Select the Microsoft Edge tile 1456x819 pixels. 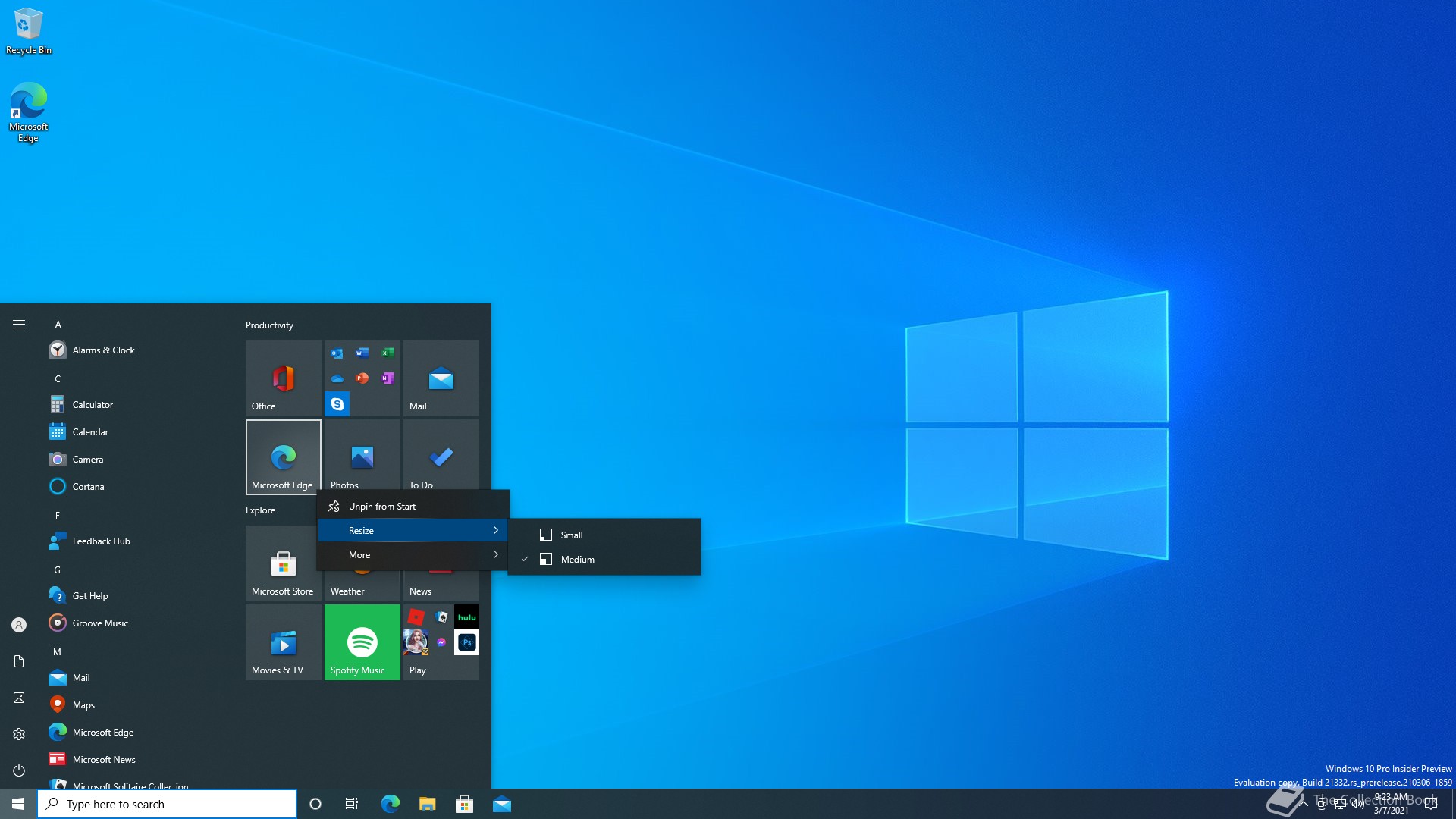[284, 457]
